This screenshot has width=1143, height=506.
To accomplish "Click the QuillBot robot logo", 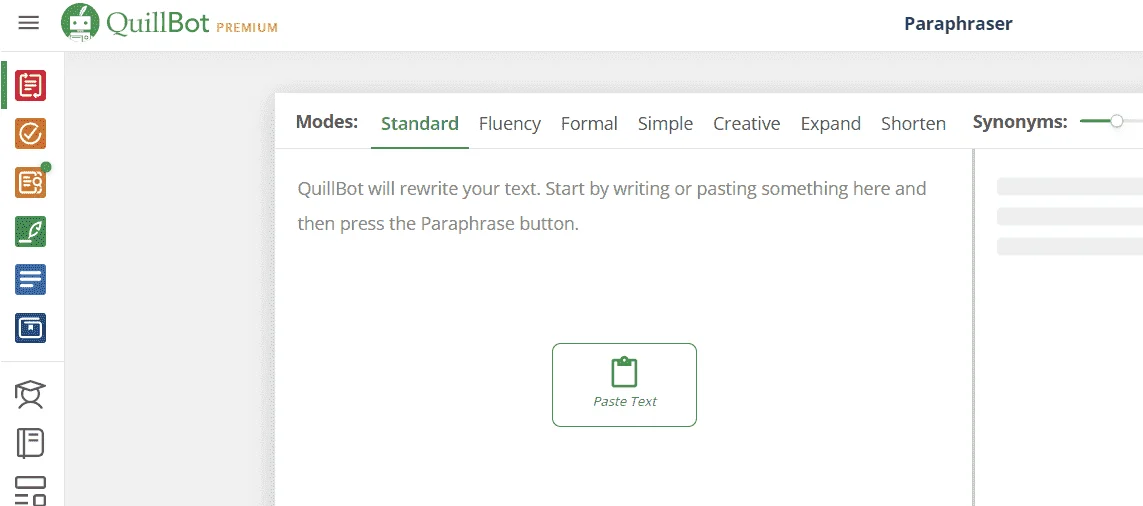I will pos(80,23).
